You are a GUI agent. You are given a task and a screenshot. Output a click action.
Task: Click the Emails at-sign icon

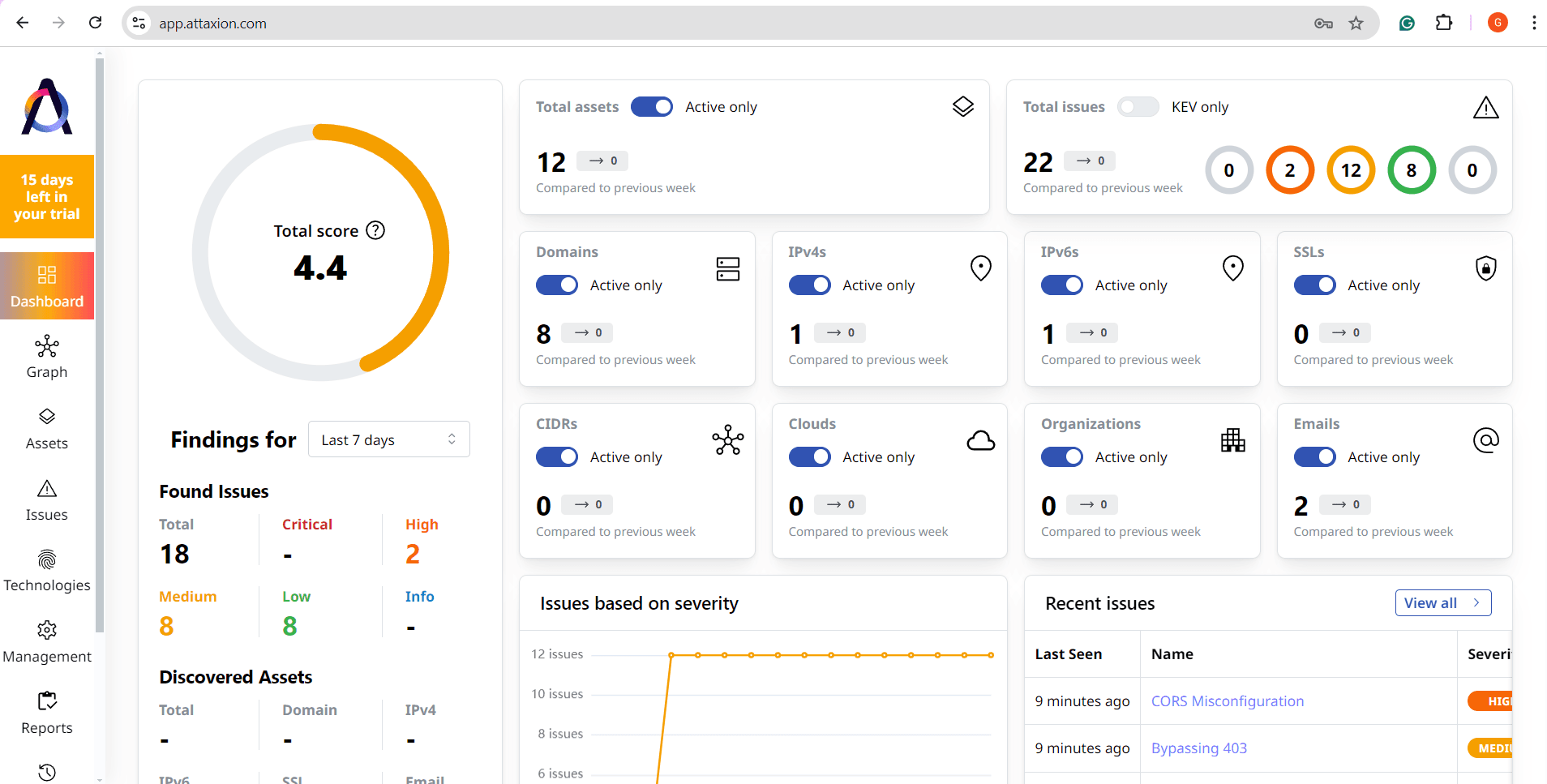click(1485, 441)
